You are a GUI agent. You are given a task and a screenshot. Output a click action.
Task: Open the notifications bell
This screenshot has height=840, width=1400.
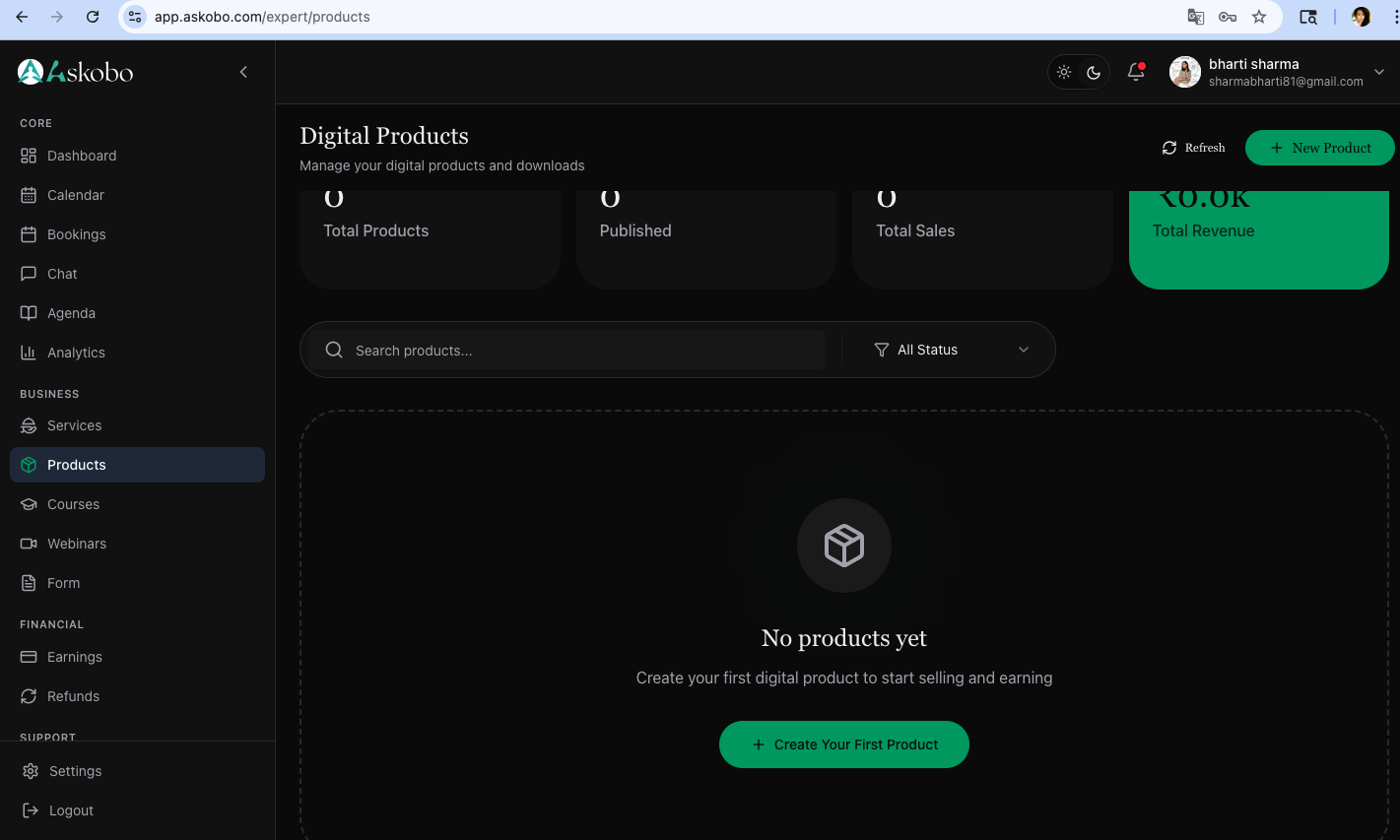pyautogui.click(x=1135, y=71)
